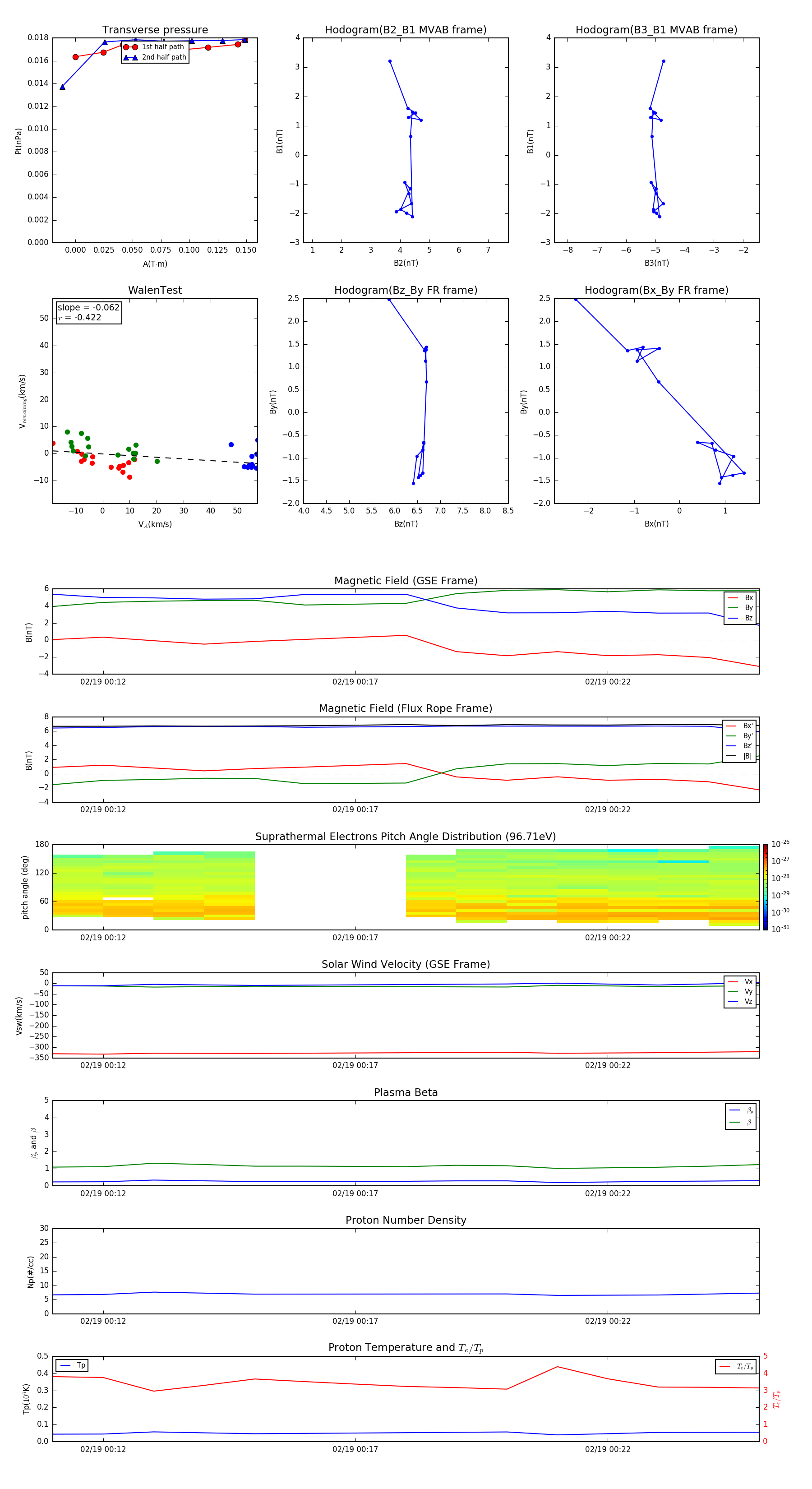
Task: Click the 'A(T·m)' x-axis label
Action: tap(155, 264)
